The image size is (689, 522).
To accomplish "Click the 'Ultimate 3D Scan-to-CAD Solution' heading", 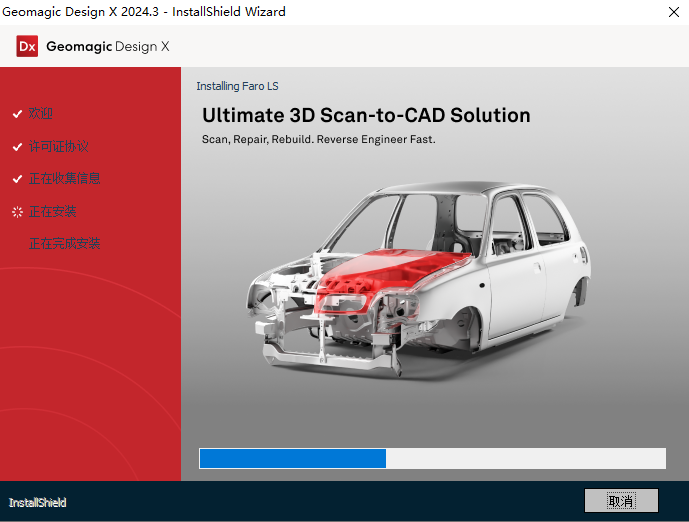I will (x=366, y=115).
